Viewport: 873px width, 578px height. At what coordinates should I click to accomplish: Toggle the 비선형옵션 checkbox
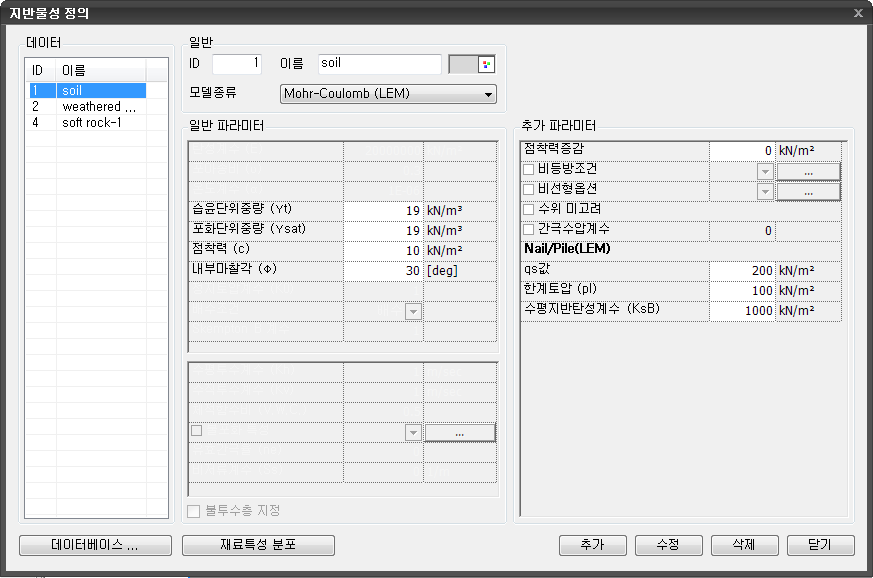point(529,190)
